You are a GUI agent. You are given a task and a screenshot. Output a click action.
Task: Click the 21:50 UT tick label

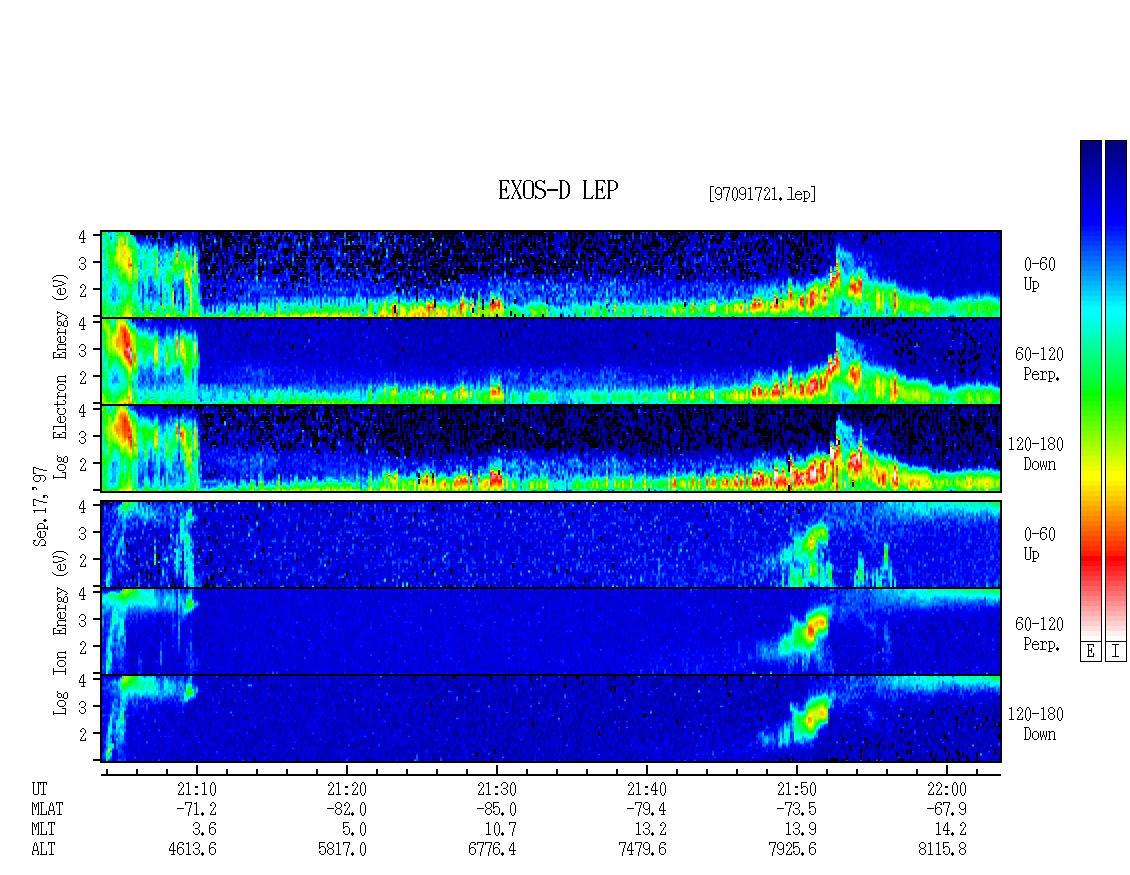(x=796, y=789)
